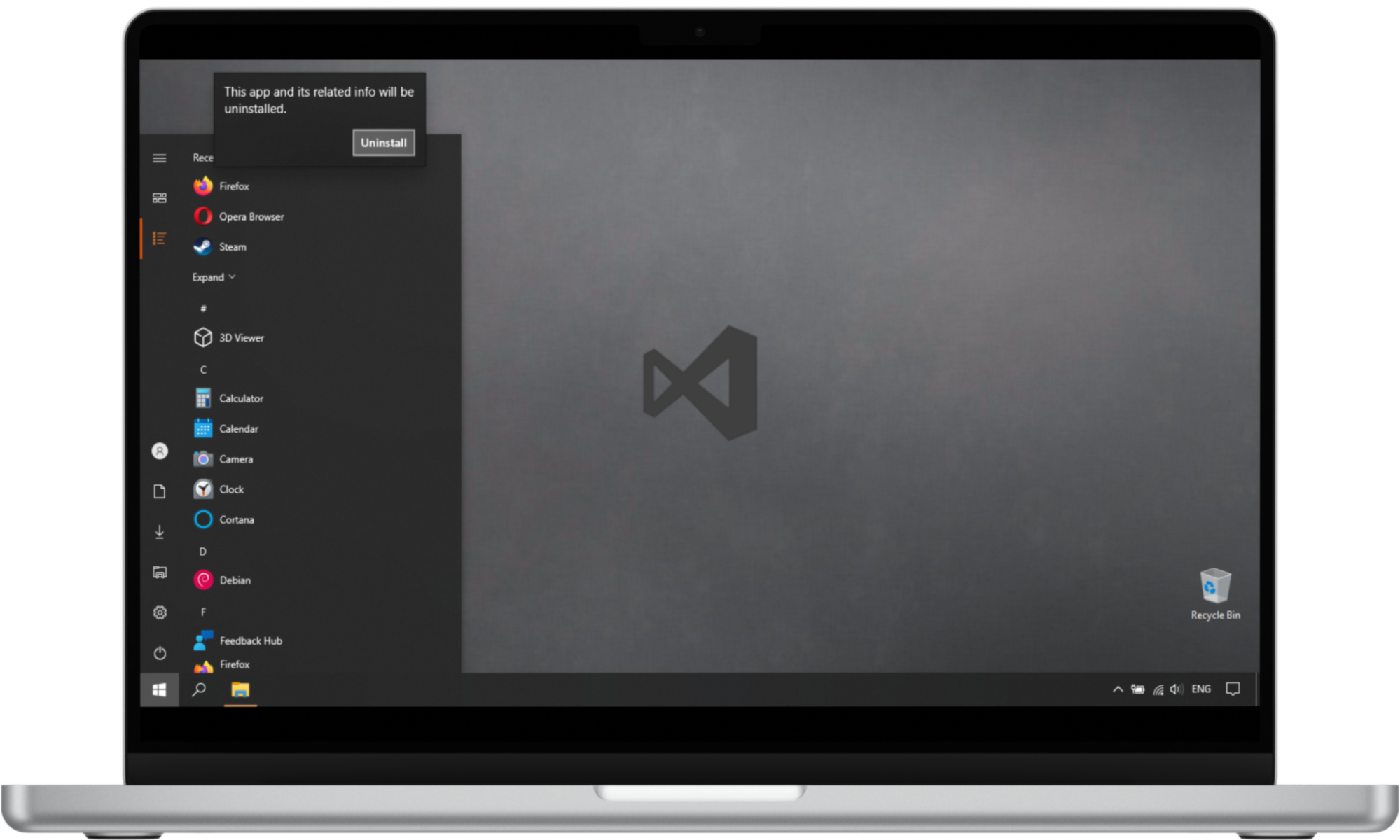Screen dimensions: 1400x840
Task: Click the Power icon in Start
Action: (160, 653)
